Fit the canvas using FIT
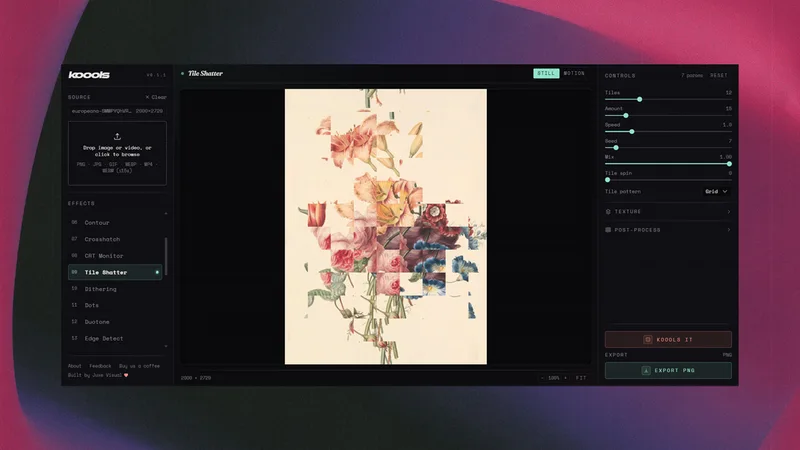Image resolution: width=800 pixels, height=450 pixels. pos(581,378)
